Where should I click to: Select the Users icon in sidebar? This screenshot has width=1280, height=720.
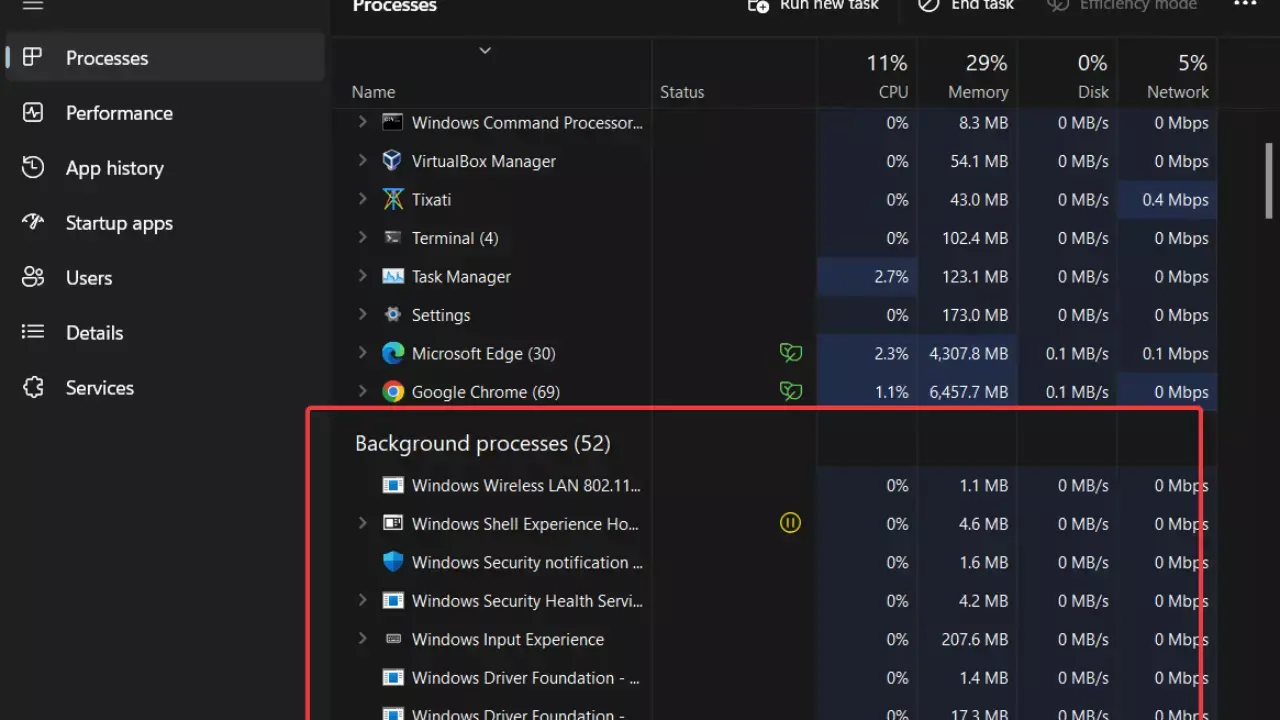point(32,277)
